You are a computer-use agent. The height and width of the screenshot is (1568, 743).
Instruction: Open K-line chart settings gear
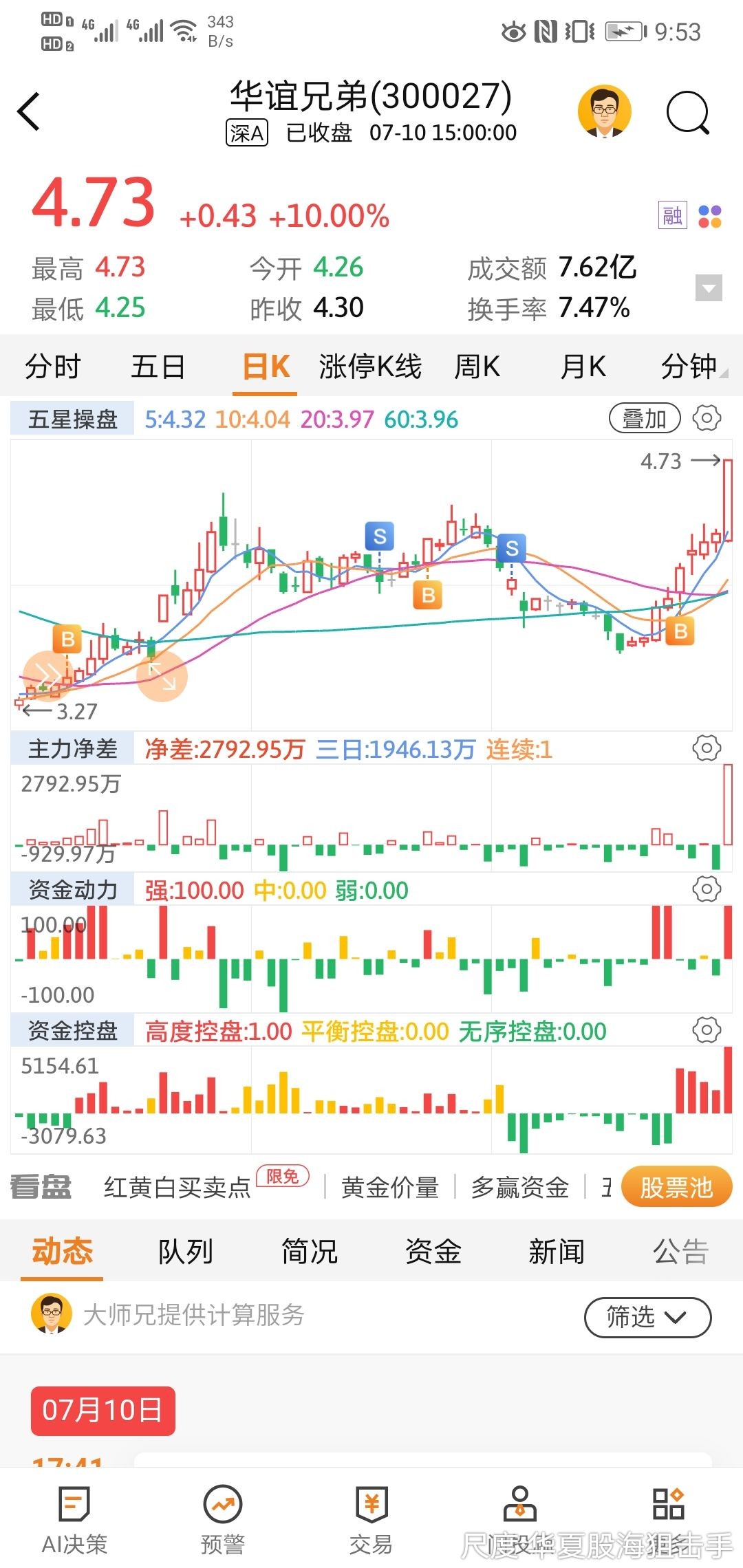[707, 418]
